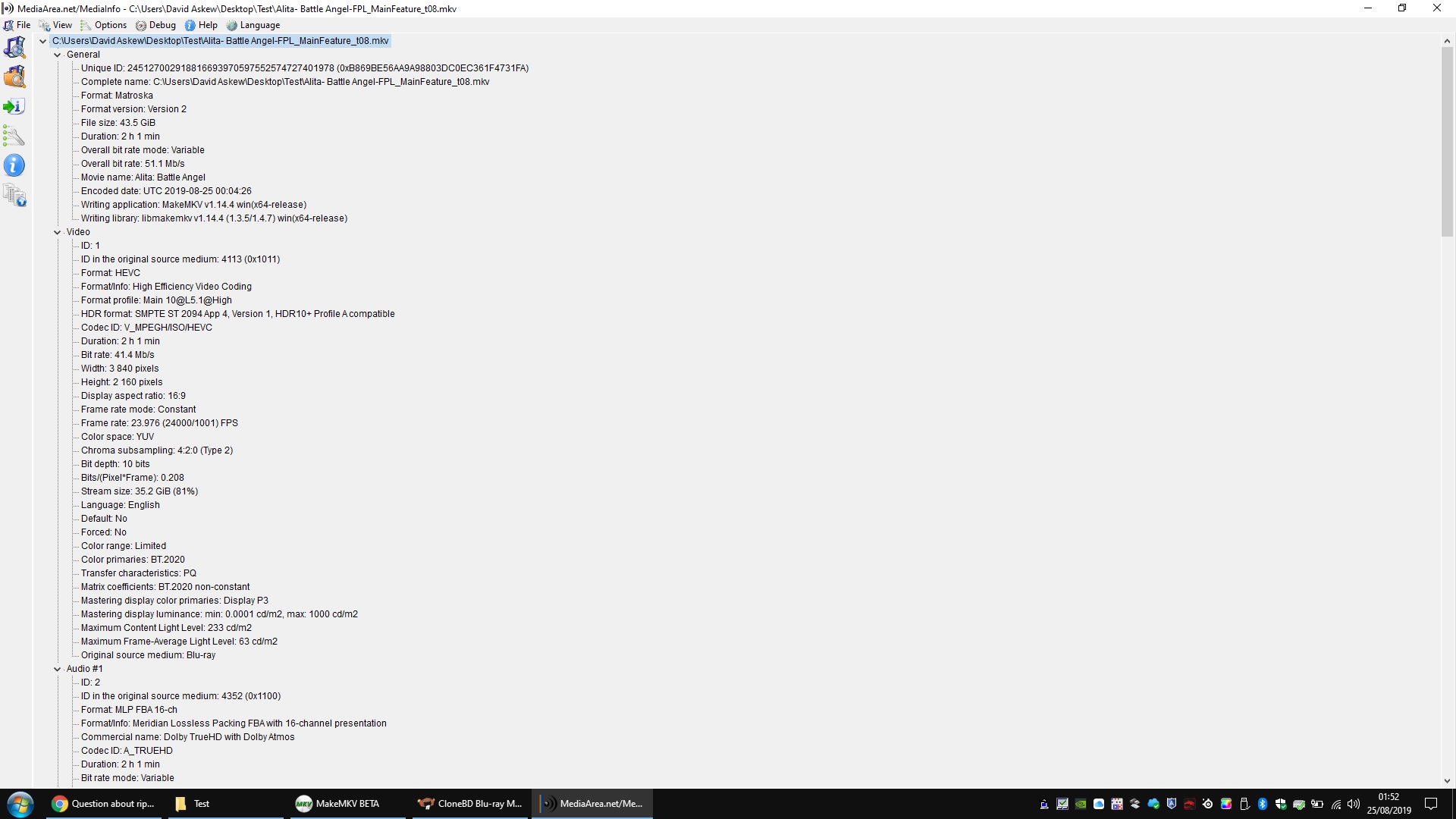Click the blue About info icon in sidebar
Image resolution: width=1456 pixels, height=819 pixels.
[x=14, y=165]
